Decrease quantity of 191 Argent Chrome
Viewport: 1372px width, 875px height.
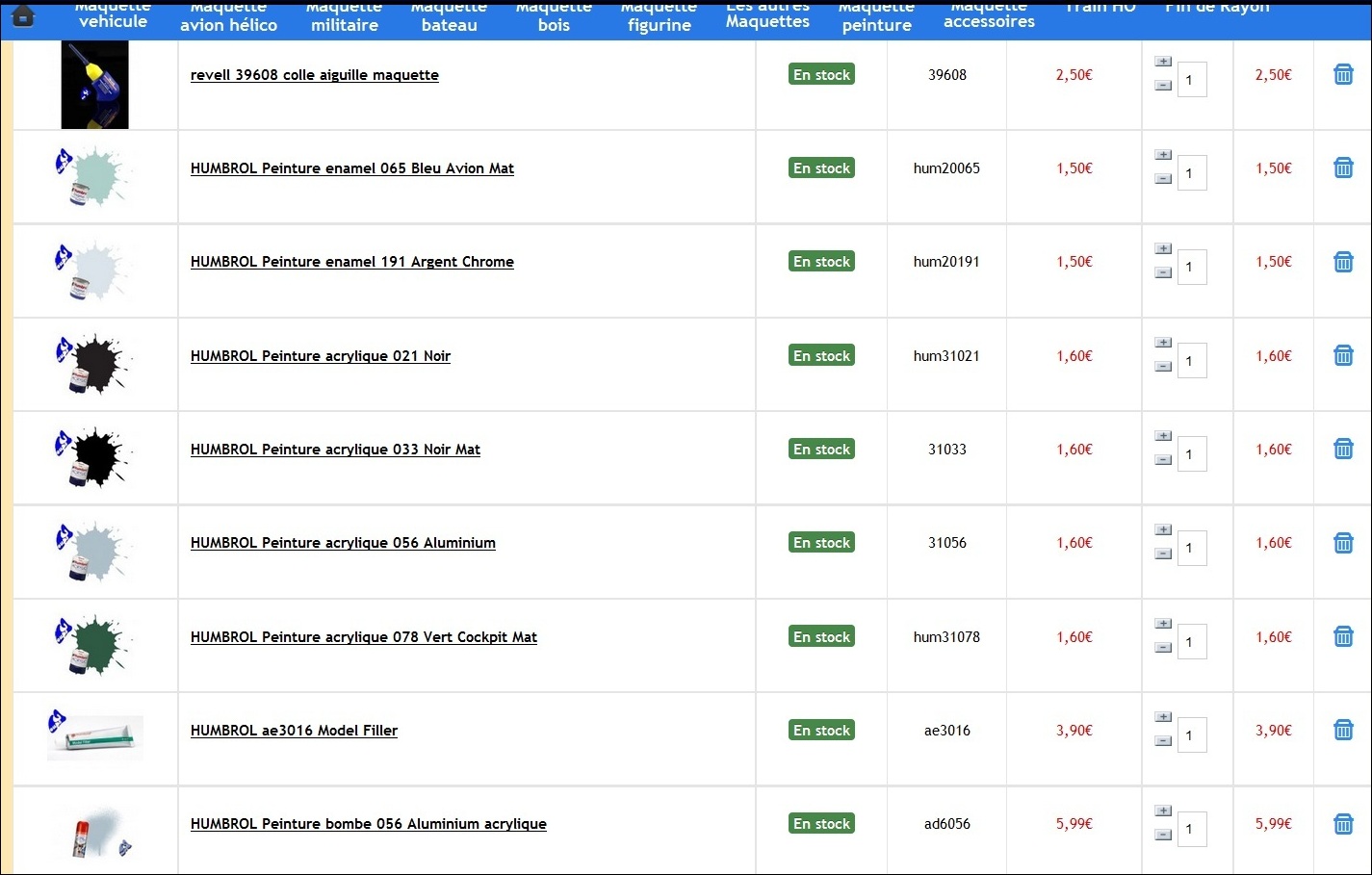click(x=1163, y=273)
